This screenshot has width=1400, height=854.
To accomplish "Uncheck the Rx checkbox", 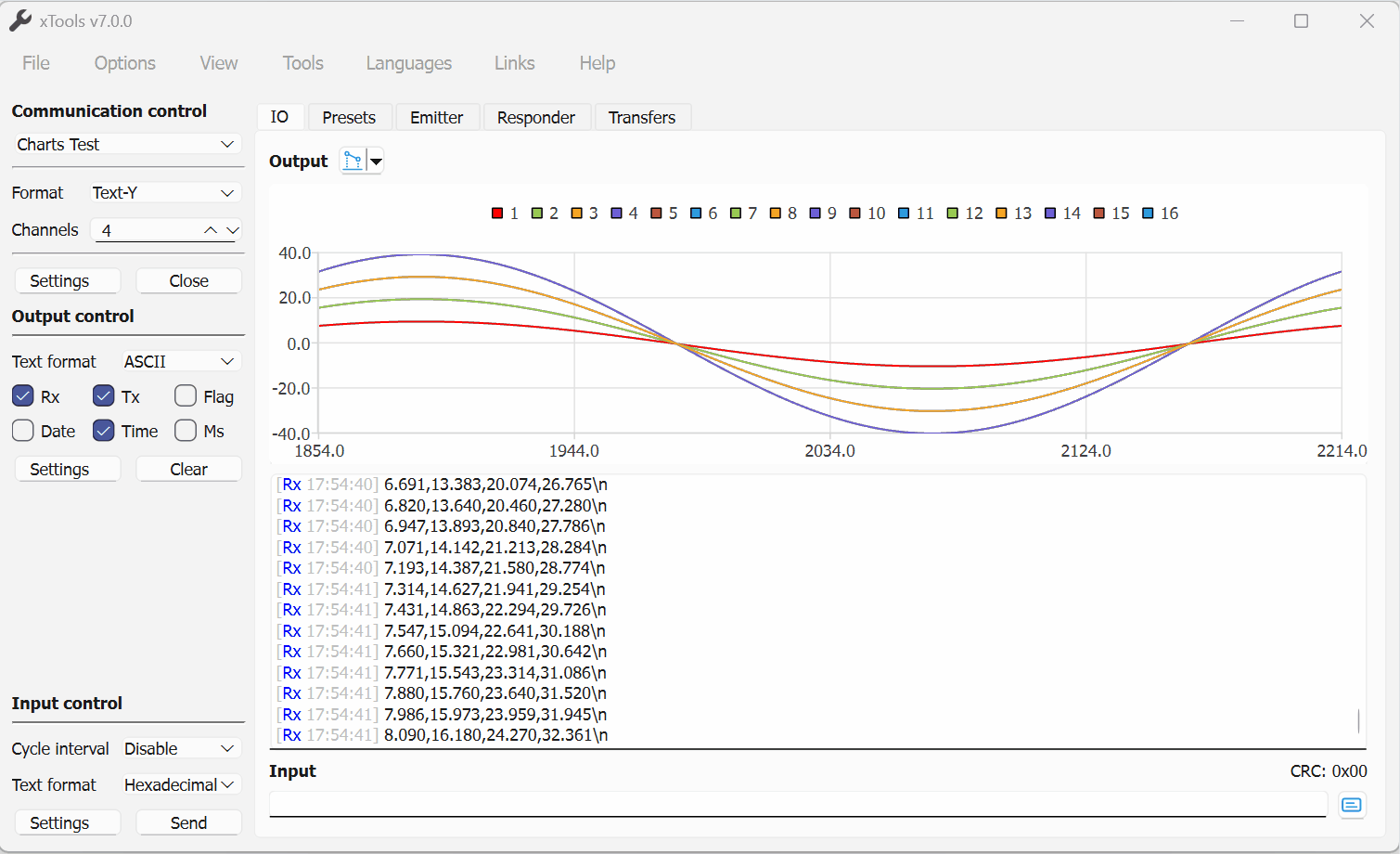I will coord(23,396).
